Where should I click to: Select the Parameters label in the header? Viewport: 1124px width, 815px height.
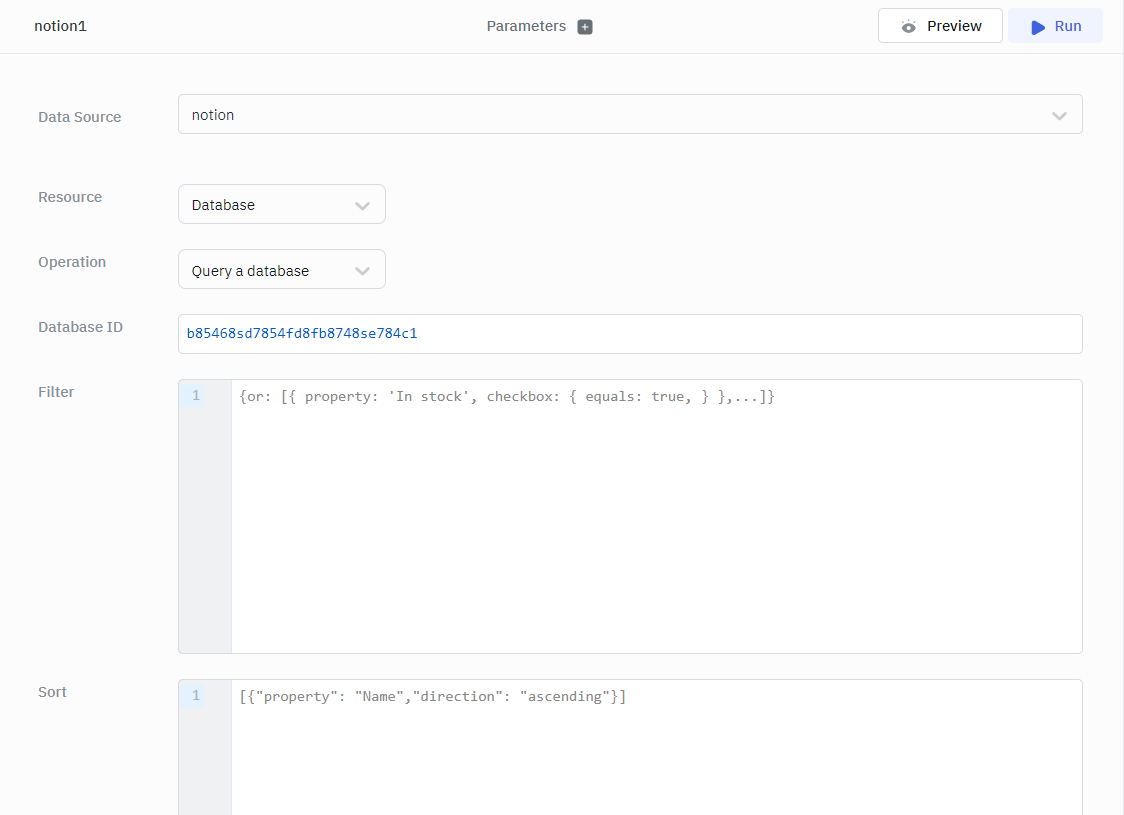(526, 26)
